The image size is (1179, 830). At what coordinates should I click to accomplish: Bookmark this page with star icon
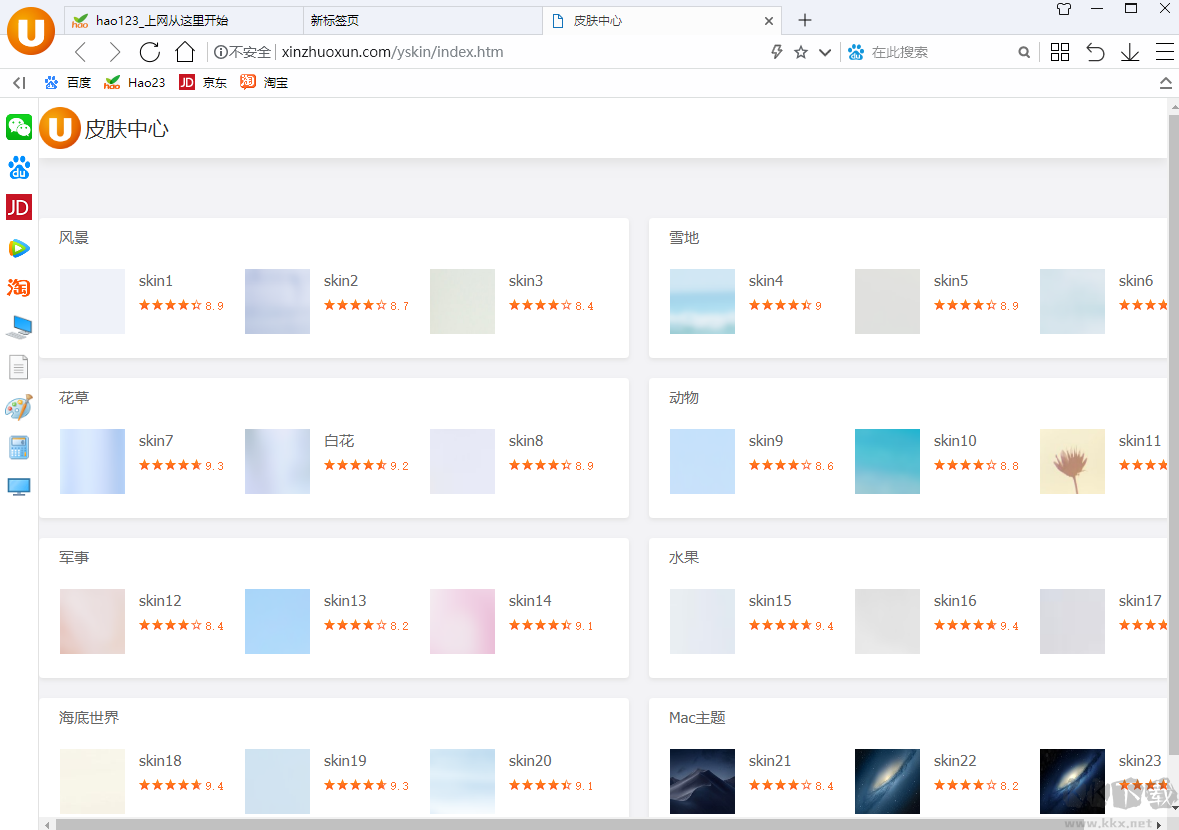coord(801,52)
